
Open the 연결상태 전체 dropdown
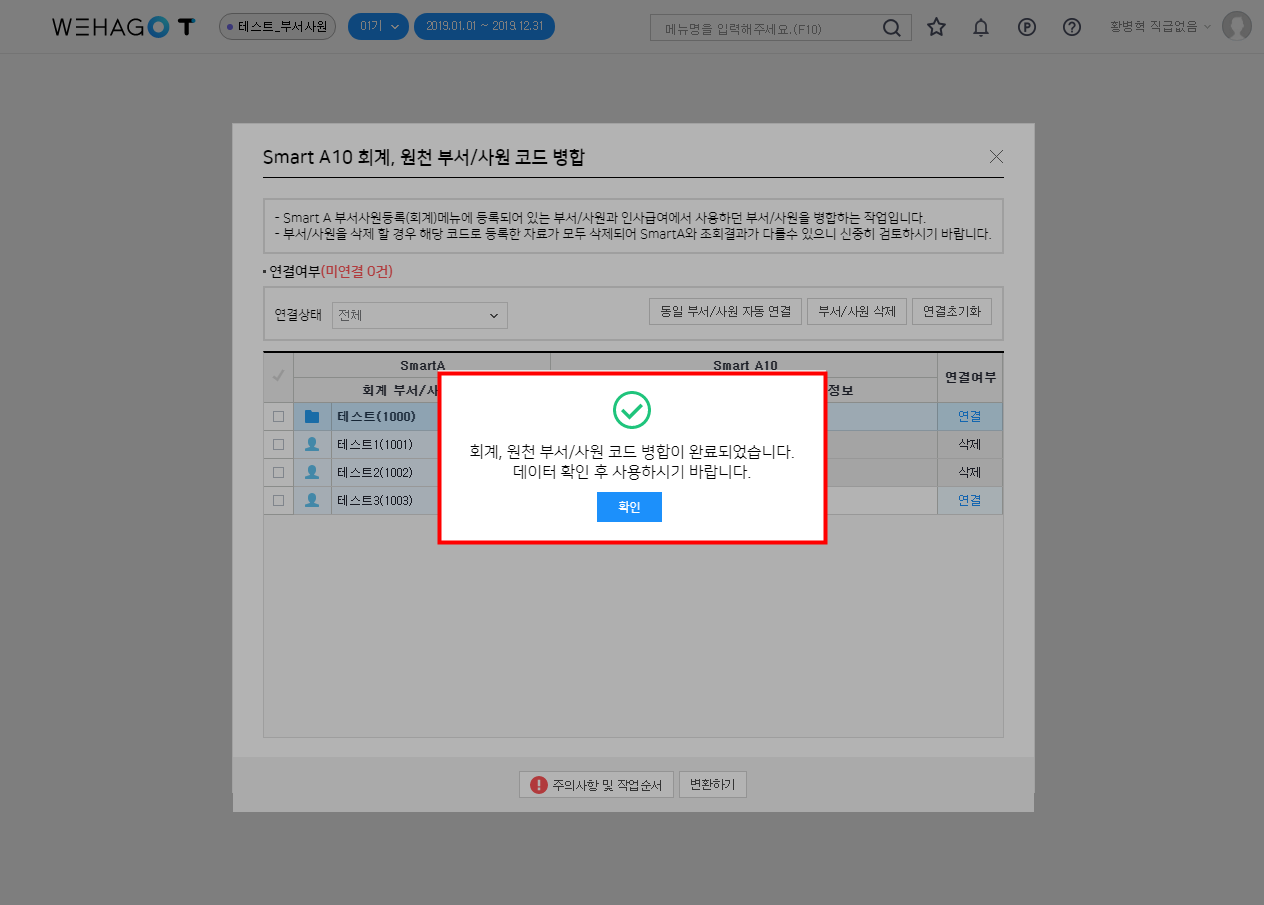(x=419, y=315)
